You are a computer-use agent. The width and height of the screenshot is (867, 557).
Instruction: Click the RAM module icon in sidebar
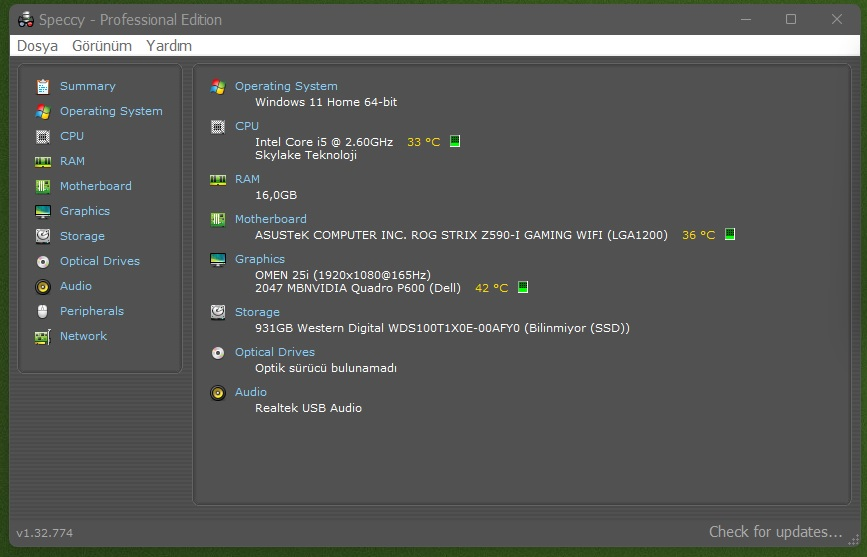point(43,161)
